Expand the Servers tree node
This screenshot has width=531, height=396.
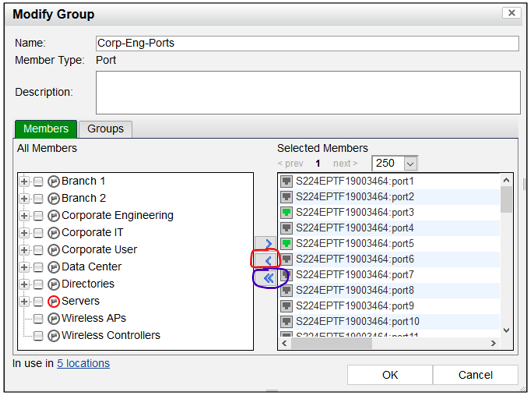tap(24, 301)
